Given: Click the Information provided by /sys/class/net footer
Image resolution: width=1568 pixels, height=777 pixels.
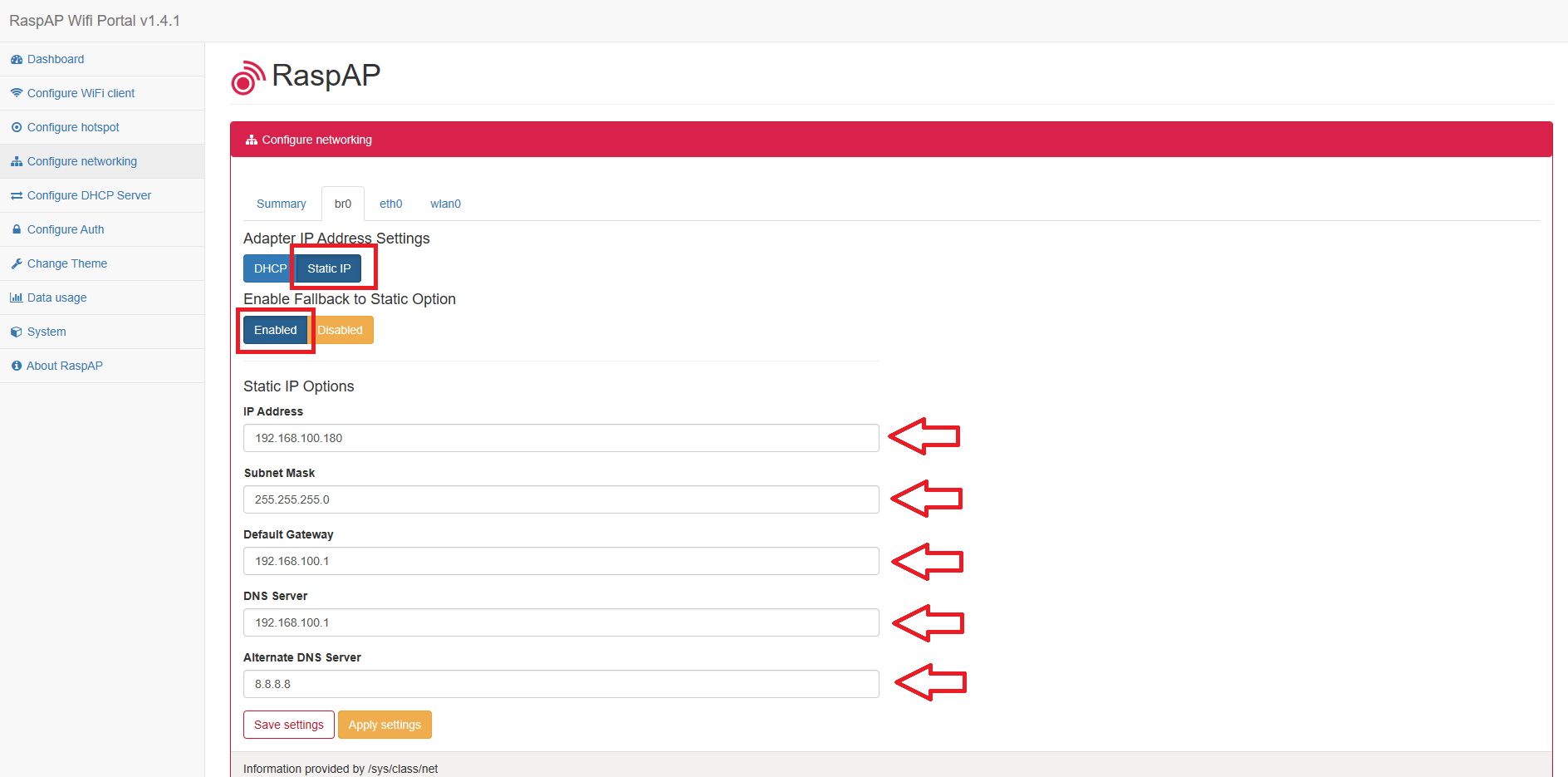Looking at the screenshot, I should click(341, 769).
